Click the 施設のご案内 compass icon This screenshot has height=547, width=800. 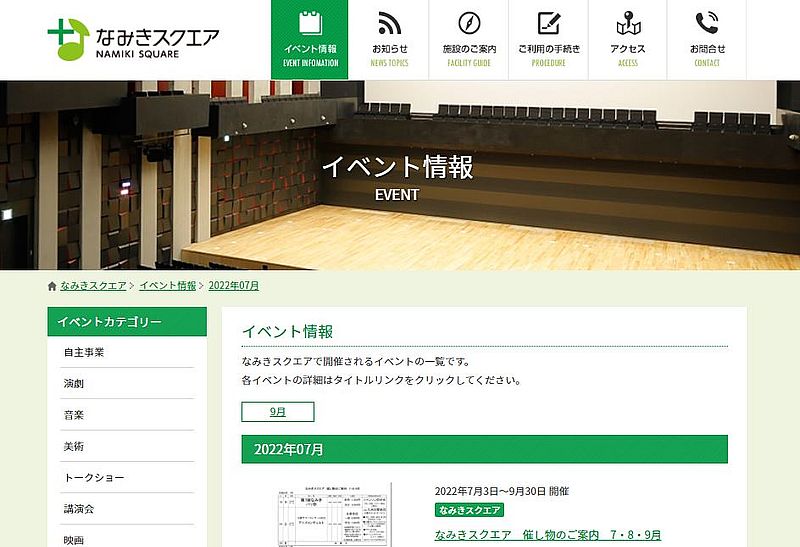click(469, 23)
